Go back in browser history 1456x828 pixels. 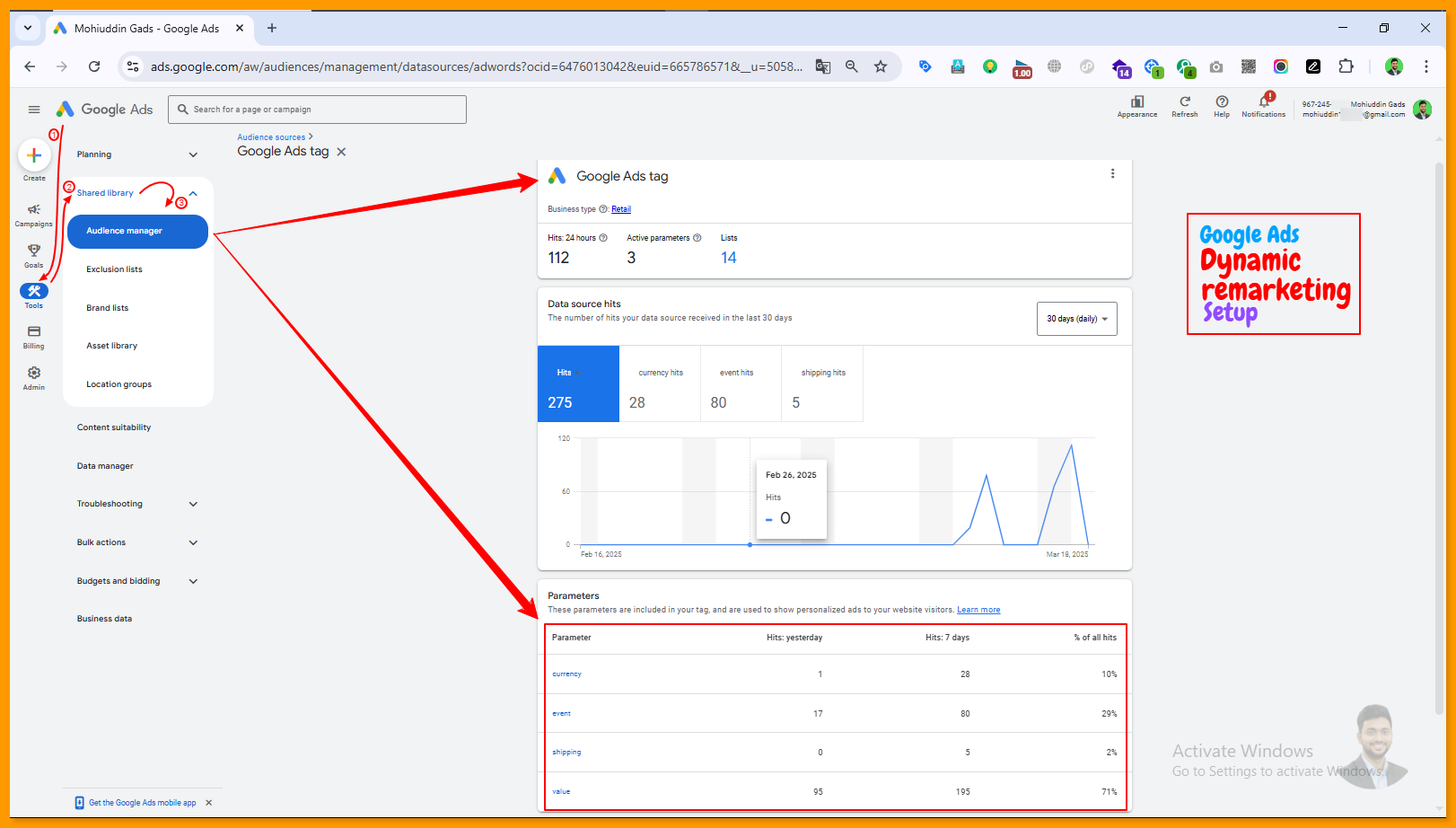(x=30, y=66)
